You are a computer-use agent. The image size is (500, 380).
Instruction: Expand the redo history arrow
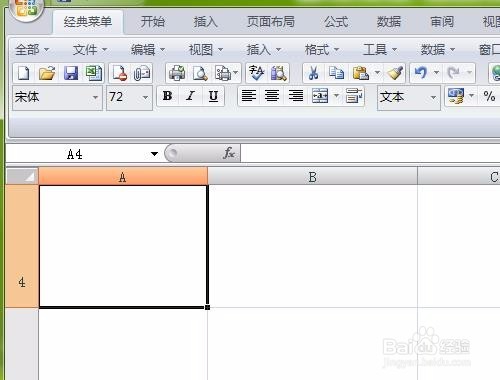tap(469, 72)
